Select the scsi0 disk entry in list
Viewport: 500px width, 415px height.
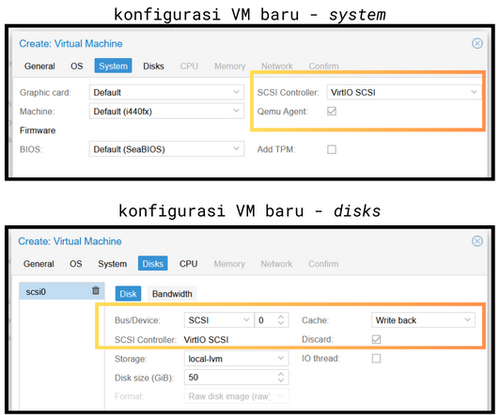(x=62, y=291)
